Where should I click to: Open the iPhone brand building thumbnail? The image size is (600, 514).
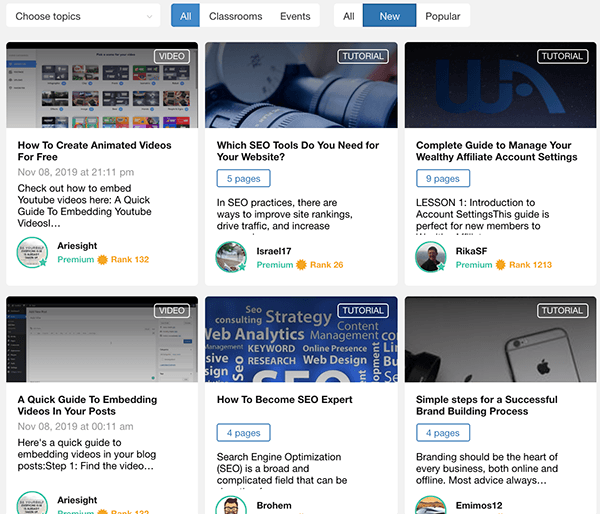(x=501, y=339)
